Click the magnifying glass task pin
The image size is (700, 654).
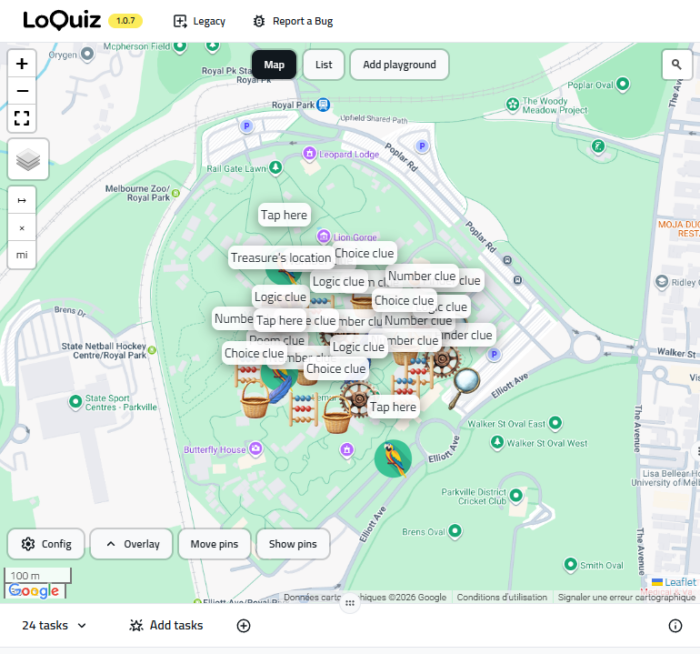[464, 388]
